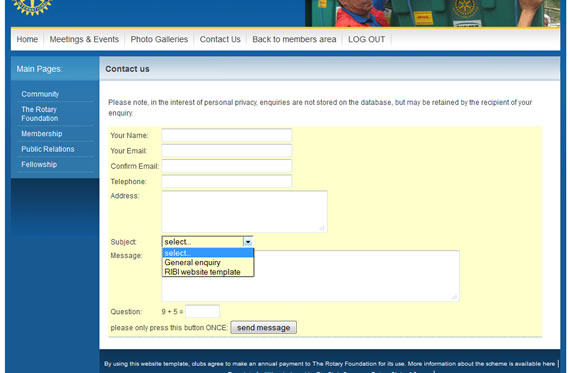Click the 9 + 5 answer box
This screenshot has width=570, height=373.
pyautogui.click(x=202, y=312)
